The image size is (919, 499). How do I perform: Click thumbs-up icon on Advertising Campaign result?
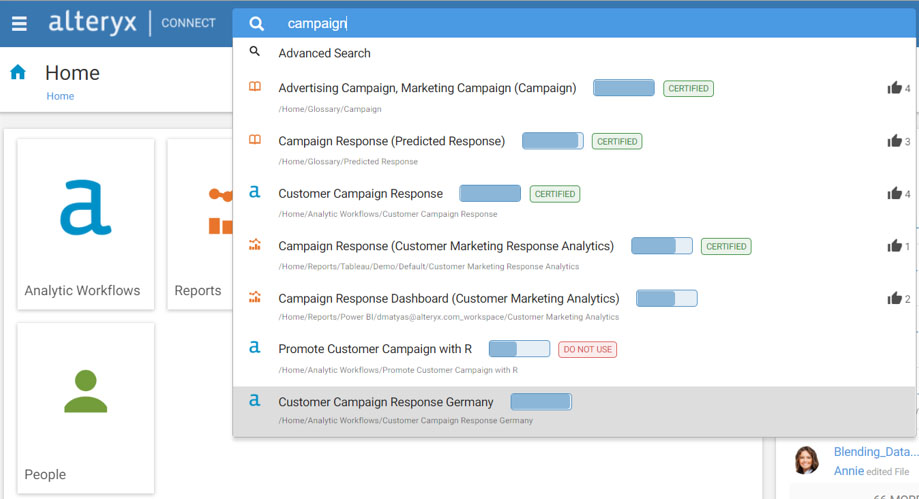894,88
